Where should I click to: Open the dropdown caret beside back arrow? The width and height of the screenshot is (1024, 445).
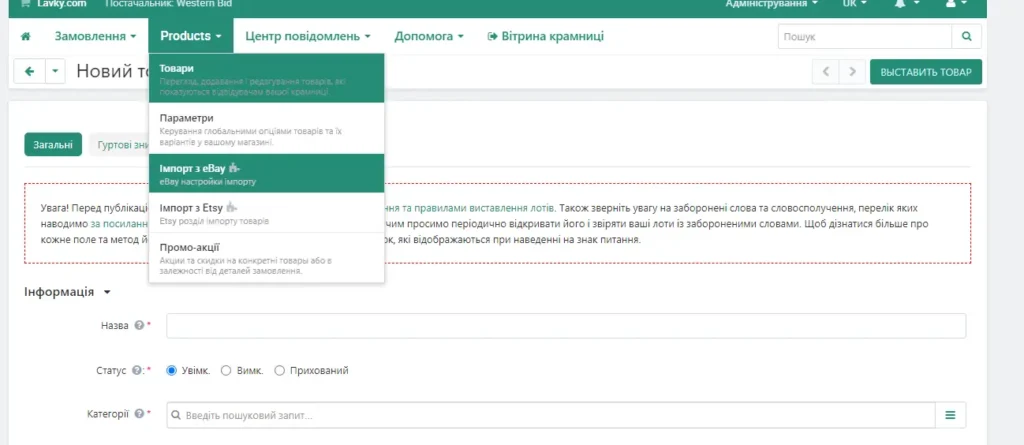click(56, 71)
